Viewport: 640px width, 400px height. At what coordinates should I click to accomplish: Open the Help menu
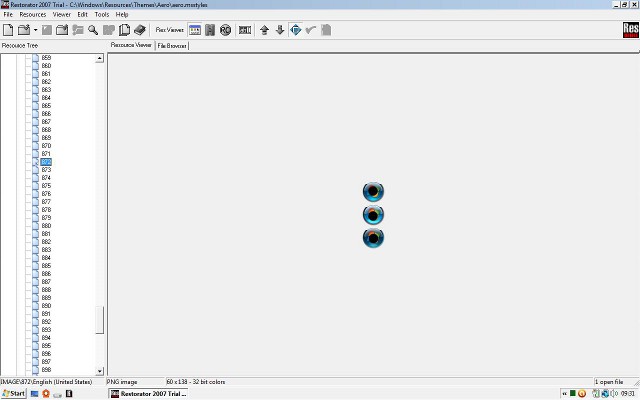click(x=122, y=14)
